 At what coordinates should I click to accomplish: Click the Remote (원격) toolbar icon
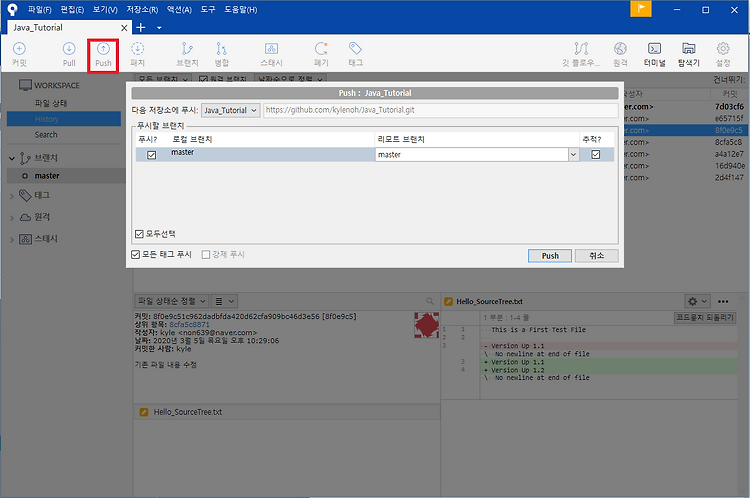(x=620, y=54)
